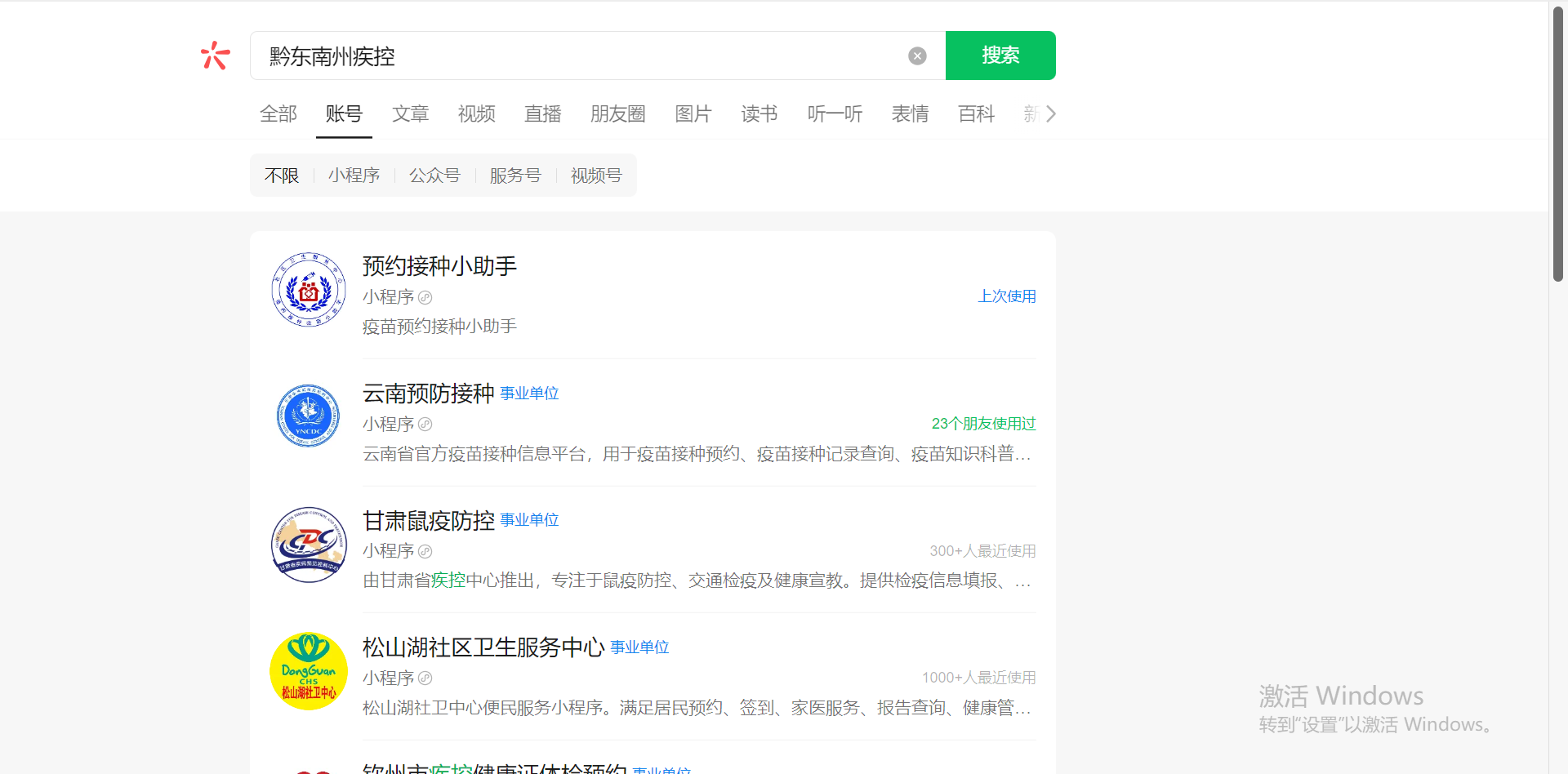Expand more tabs with the right chevron

click(1051, 113)
